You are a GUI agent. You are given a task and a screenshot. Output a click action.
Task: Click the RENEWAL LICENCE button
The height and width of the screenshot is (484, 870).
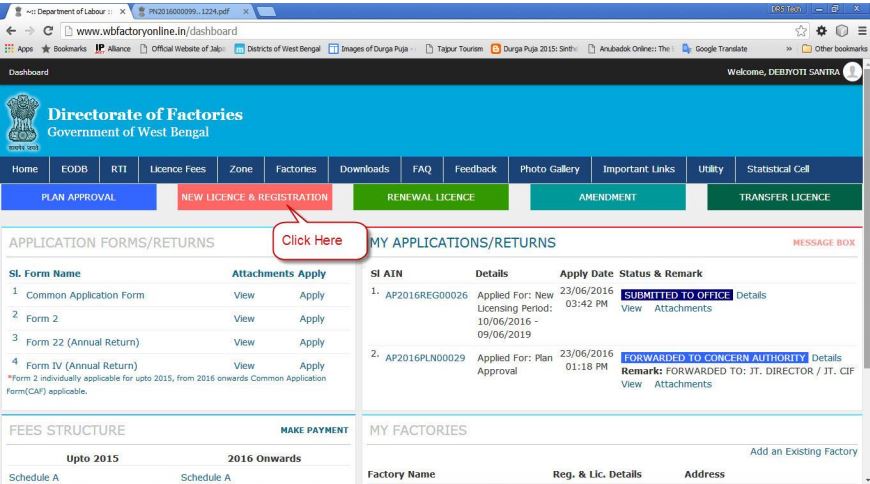coord(431,197)
